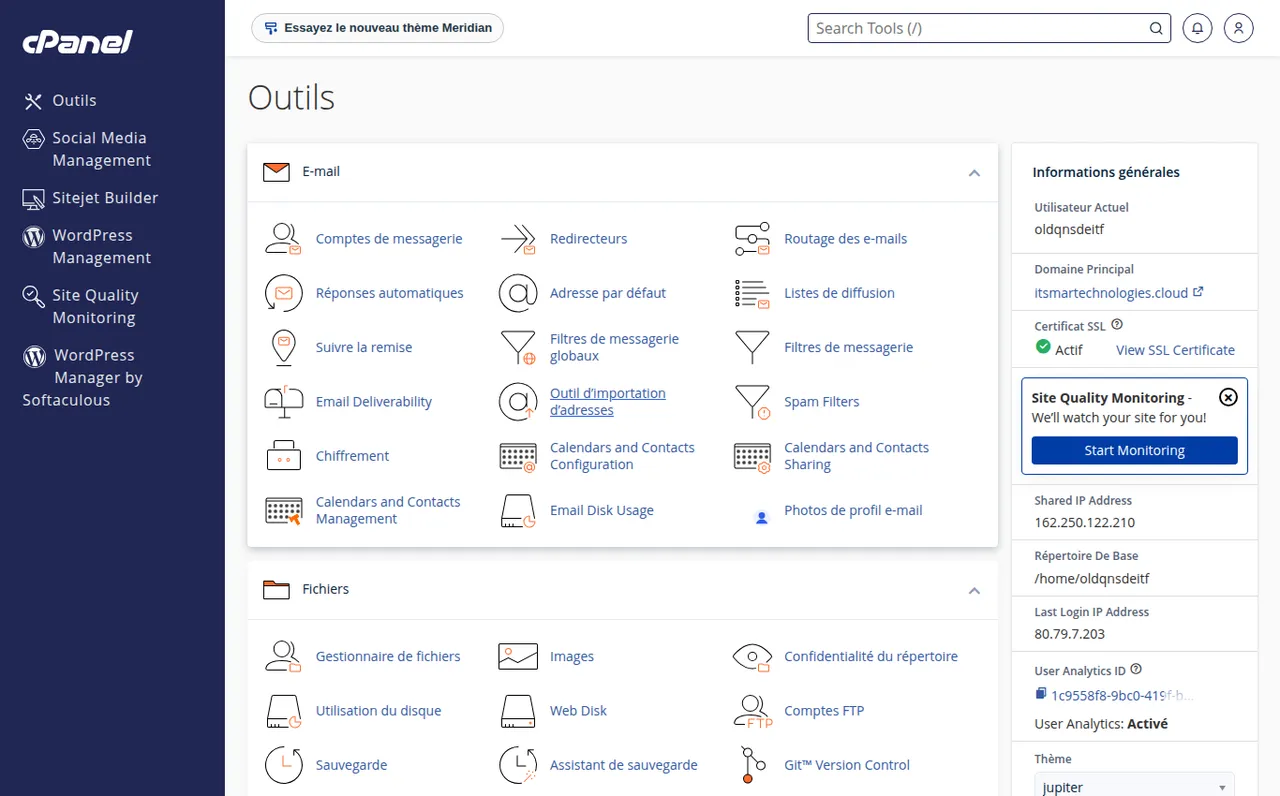Open the Thème jupiter dropdown
Viewport: 1280px width, 796px height.
pyautogui.click(x=1134, y=786)
